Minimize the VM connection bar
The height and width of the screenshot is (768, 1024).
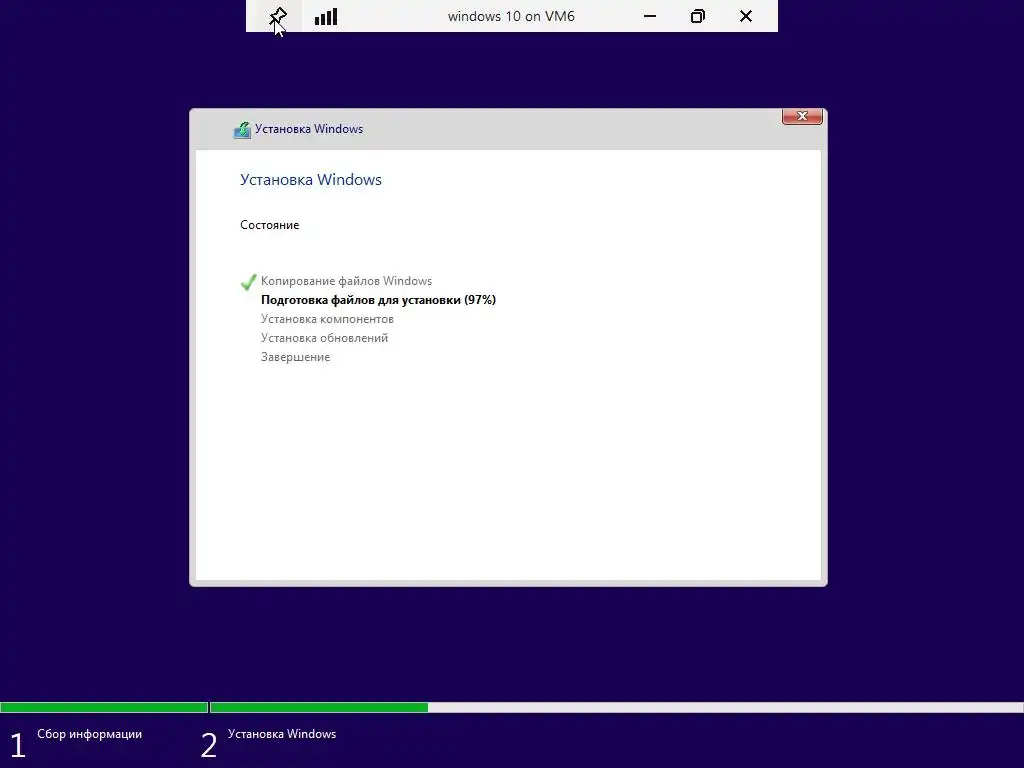pos(650,16)
